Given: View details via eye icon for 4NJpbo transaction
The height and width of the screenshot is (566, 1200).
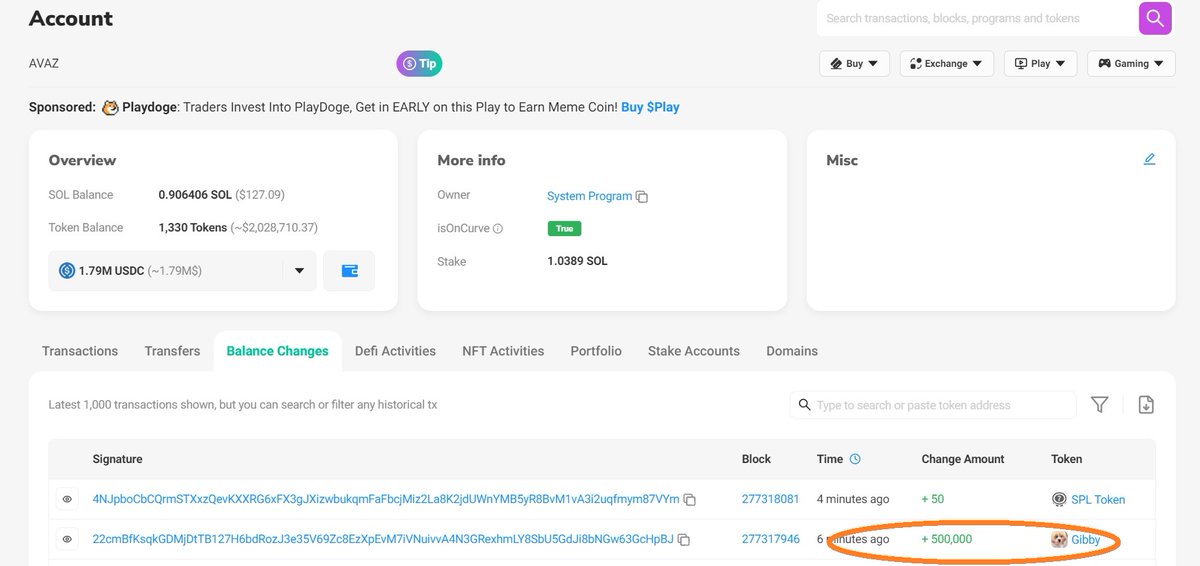Looking at the screenshot, I should point(67,499).
